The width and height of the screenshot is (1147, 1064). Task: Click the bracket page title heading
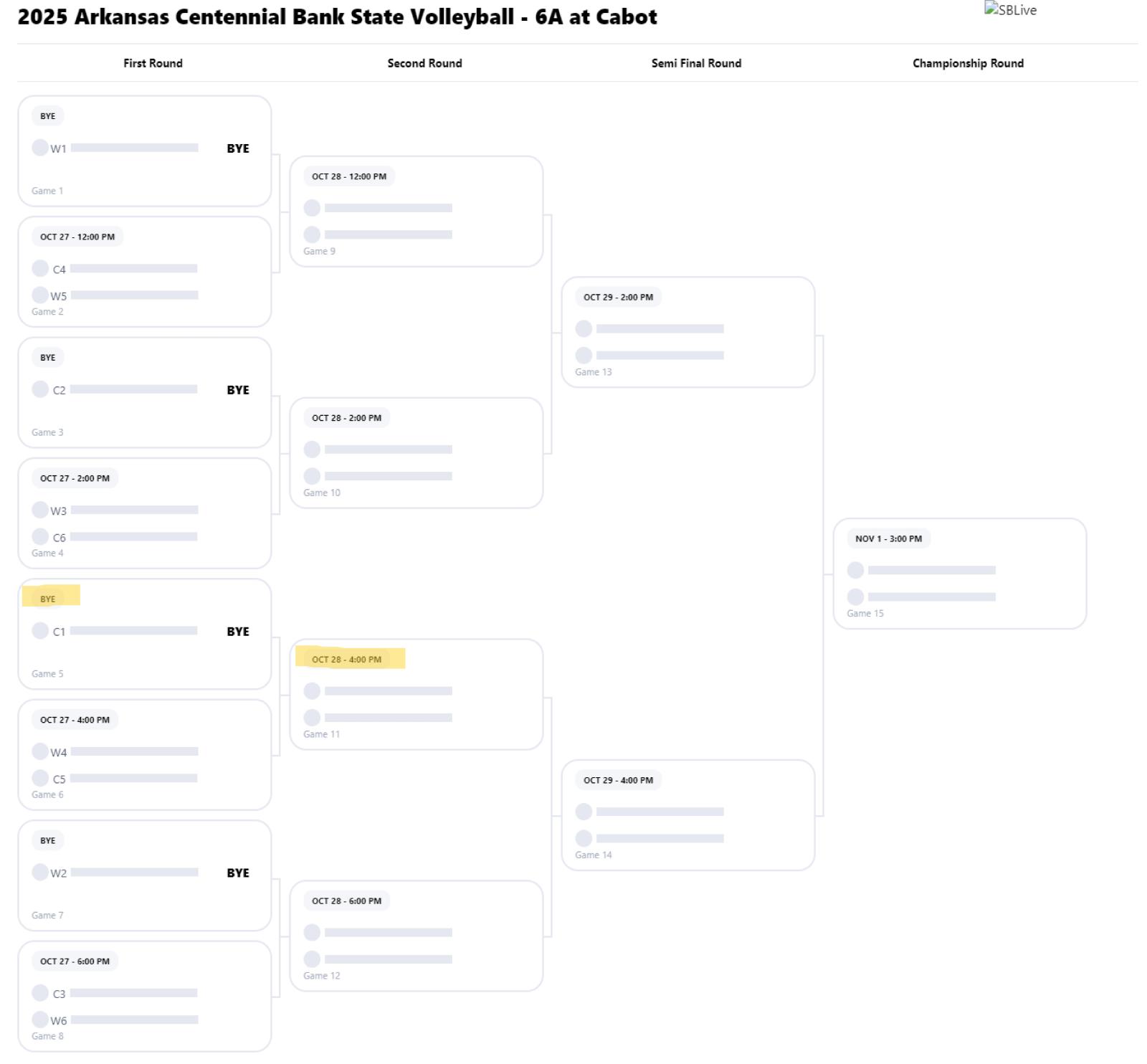(337, 17)
